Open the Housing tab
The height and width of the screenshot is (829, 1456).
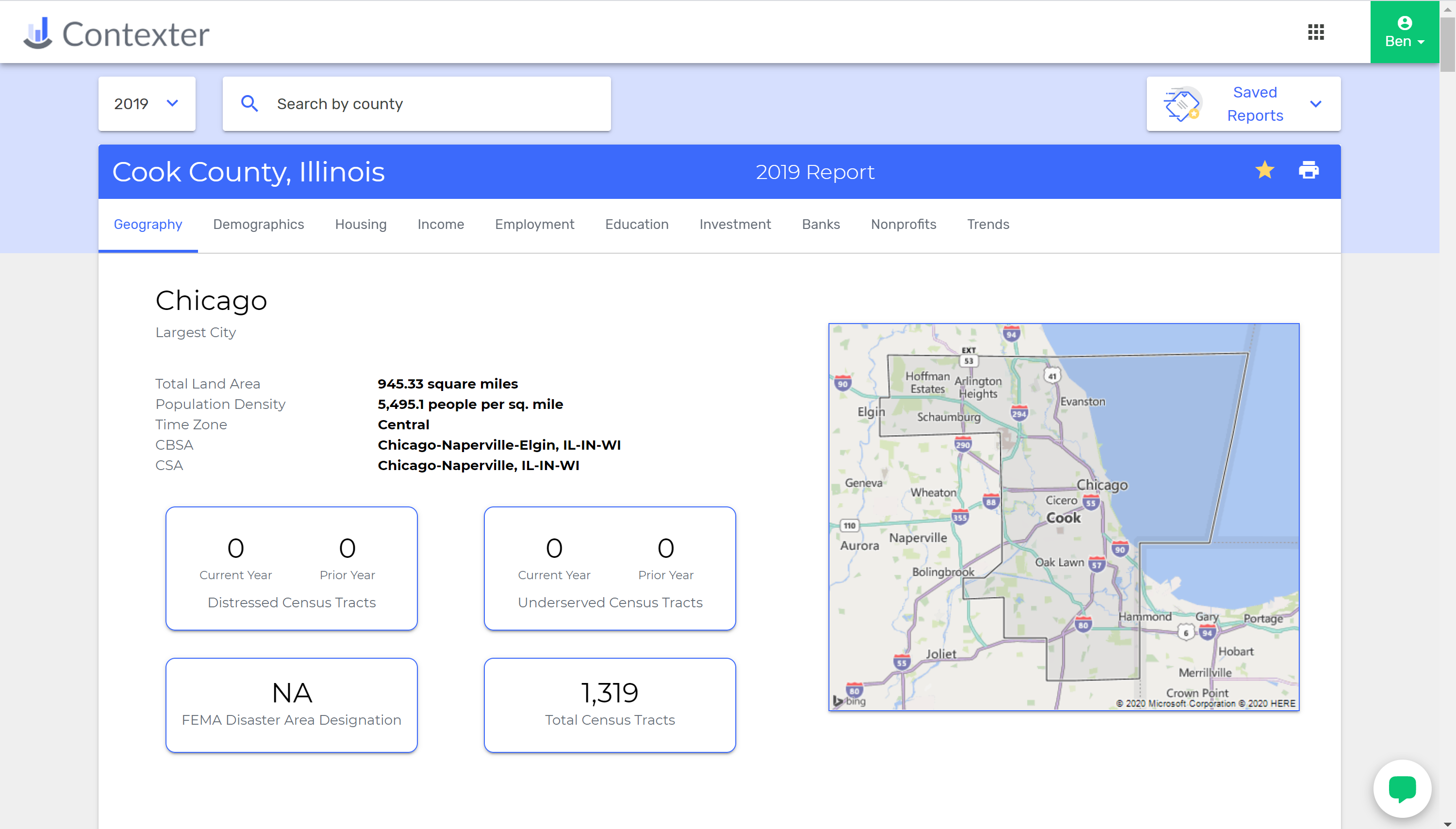[361, 224]
